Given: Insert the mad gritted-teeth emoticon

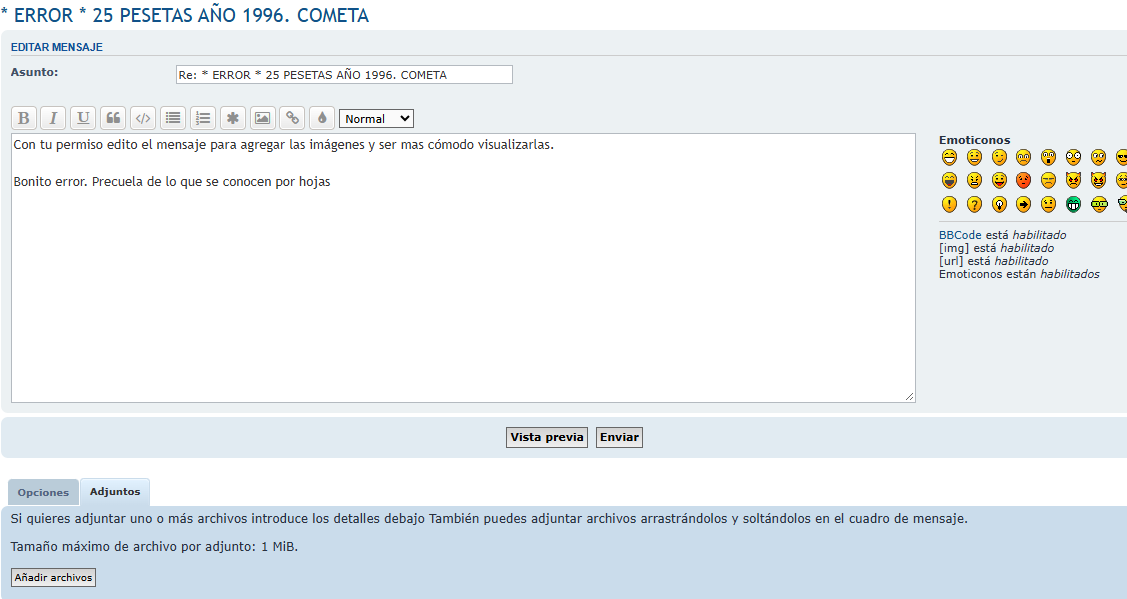Looking at the screenshot, I should [x=974, y=180].
